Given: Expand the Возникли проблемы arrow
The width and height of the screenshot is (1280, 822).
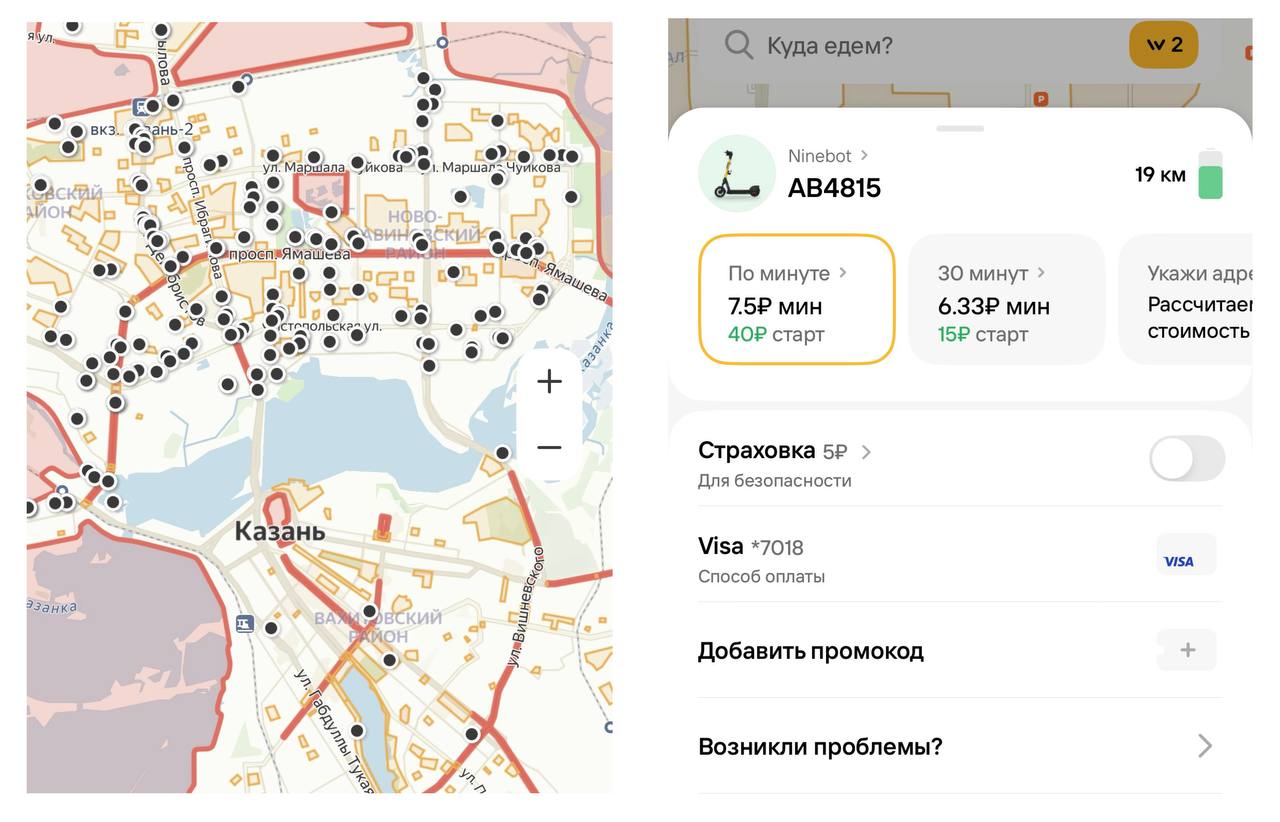Looking at the screenshot, I should coord(1205,746).
